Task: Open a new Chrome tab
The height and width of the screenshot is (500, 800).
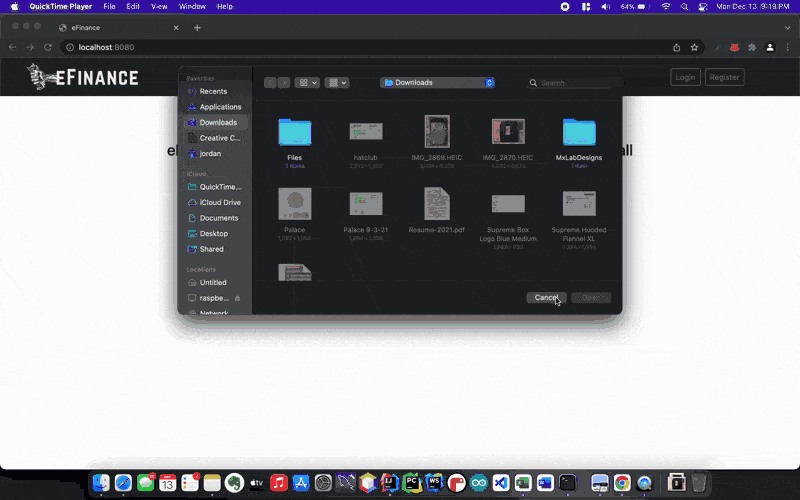Action: pos(197,28)
